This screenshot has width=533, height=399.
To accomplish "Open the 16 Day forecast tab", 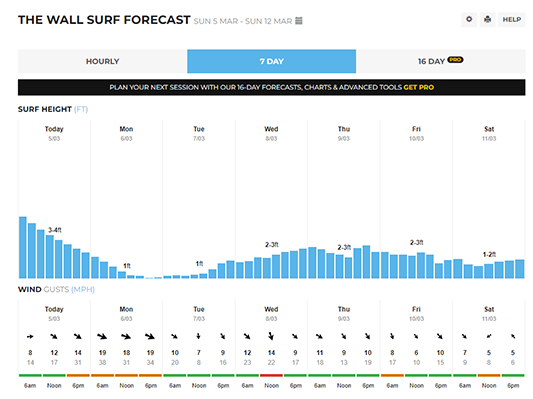I will click(441, 62).
